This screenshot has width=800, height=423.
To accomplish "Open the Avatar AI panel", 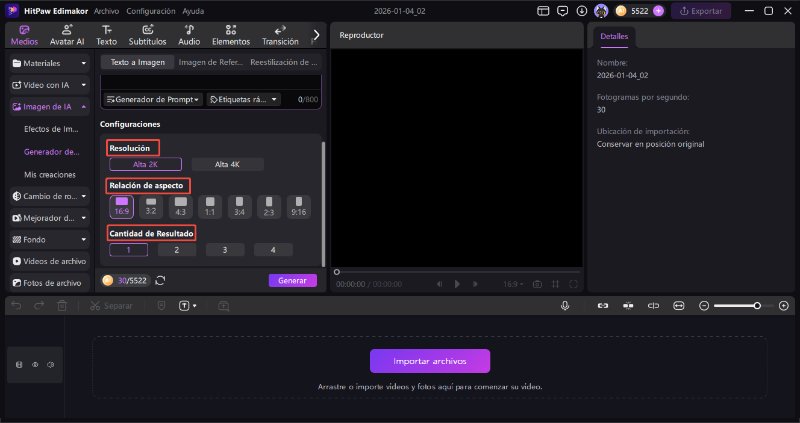I will point(66,35).
